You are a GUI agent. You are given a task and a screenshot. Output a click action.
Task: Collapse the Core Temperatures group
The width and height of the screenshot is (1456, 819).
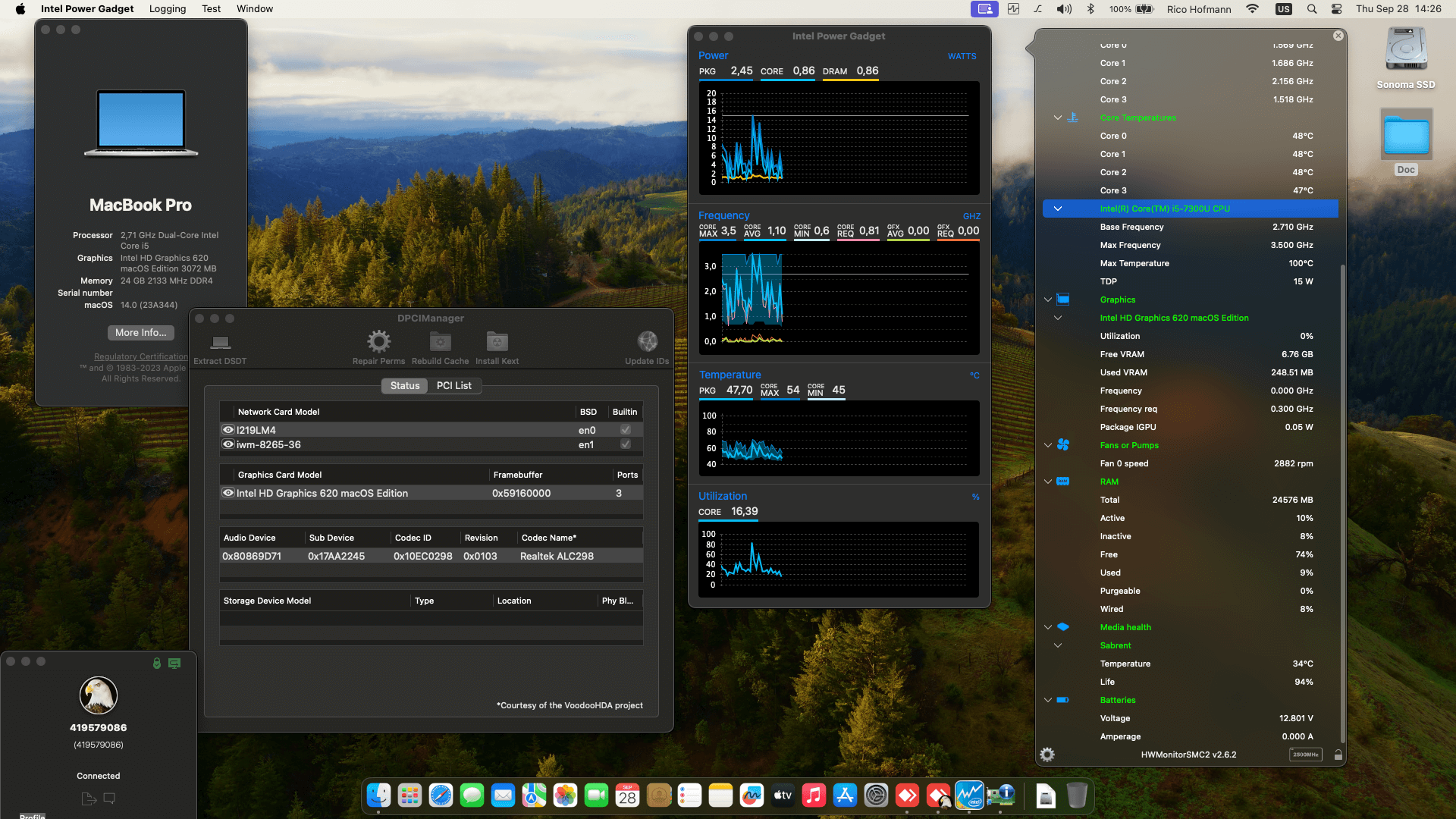pyautogui.click(x=1058, y=118)
